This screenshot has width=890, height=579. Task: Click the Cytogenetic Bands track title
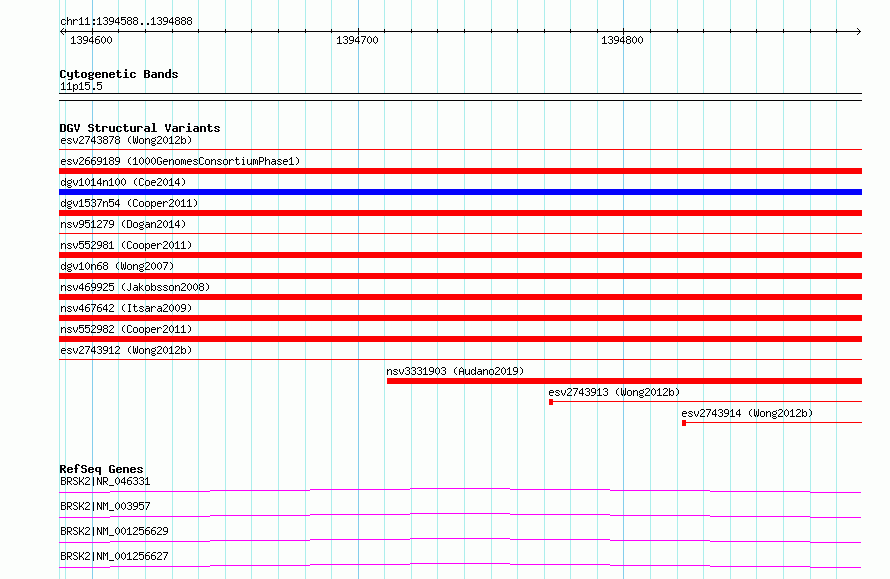pos(119,74)
